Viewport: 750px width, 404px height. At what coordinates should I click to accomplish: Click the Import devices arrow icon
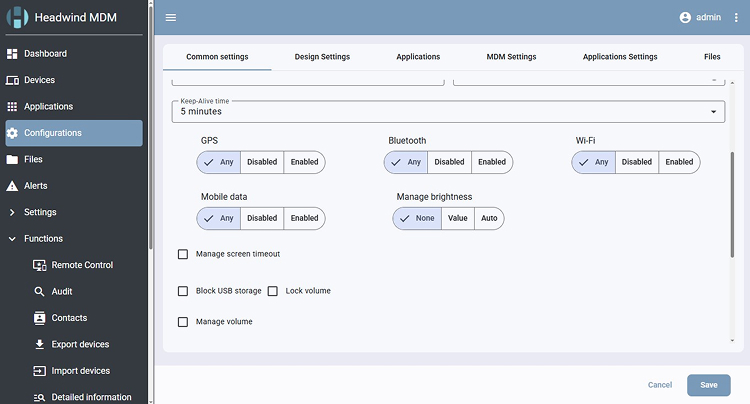coord(39,371)
